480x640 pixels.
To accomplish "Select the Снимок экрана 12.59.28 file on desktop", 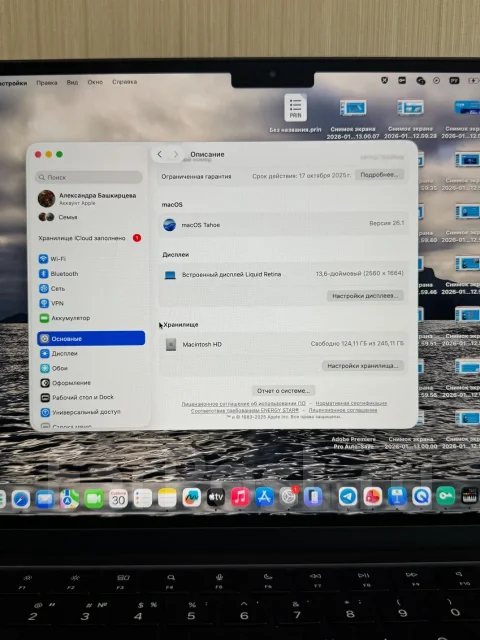I will coord(410,119).
